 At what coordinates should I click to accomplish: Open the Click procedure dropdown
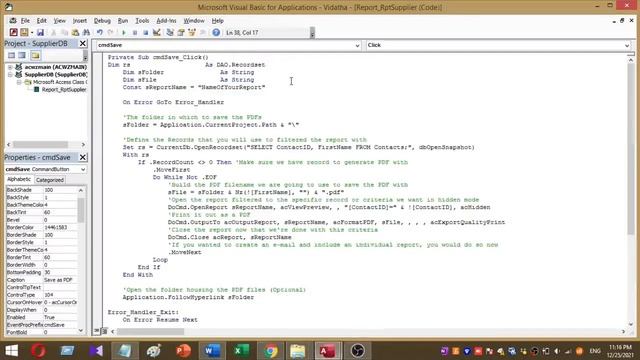click(627, 45)
